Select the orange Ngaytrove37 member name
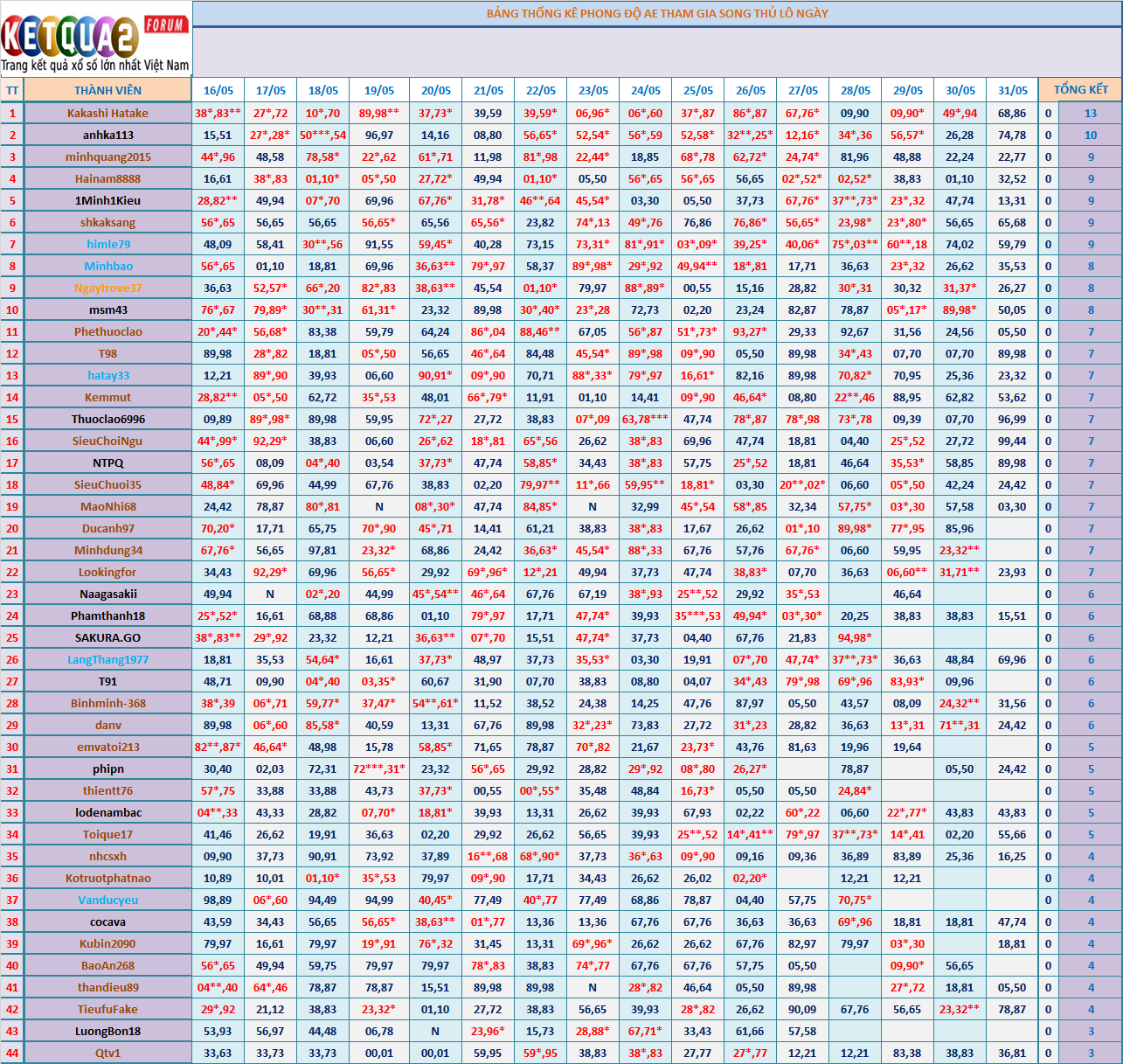The height and width of the screenshot is (1064, 1123). pyautogui.click(x=107, y=288)
